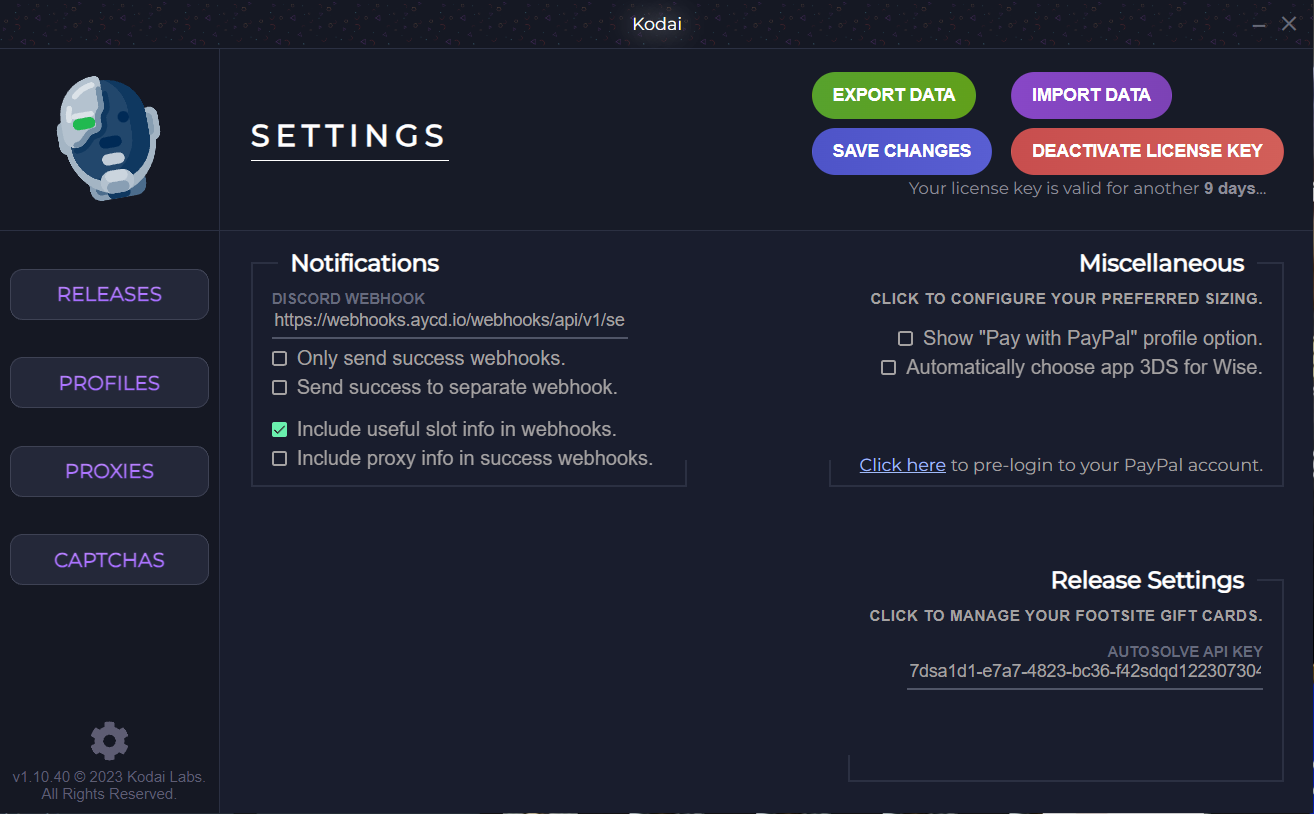Open settings via the gear icon
The image size is (1314, 814).
click(109, 741)
